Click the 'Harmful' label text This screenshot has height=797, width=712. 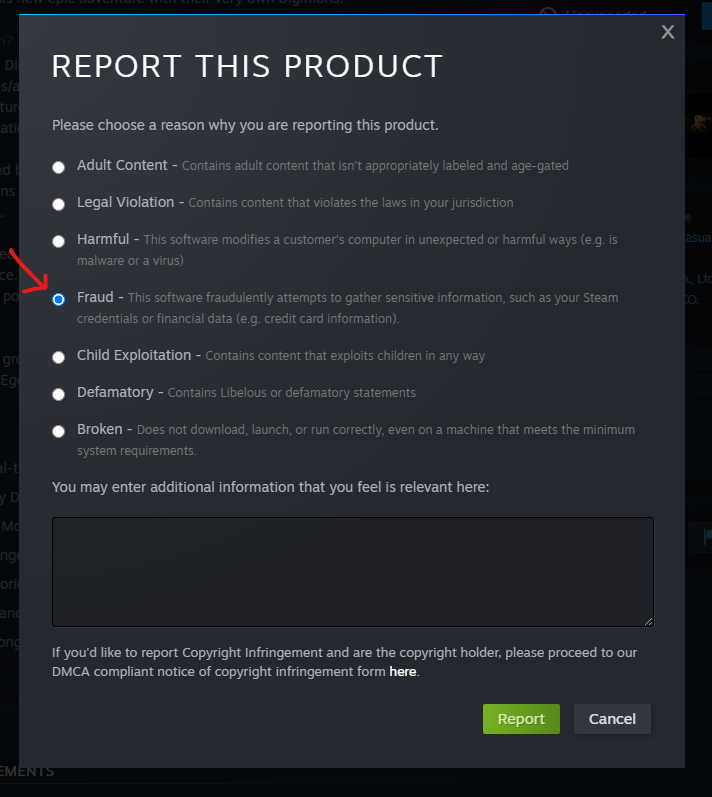103,239
